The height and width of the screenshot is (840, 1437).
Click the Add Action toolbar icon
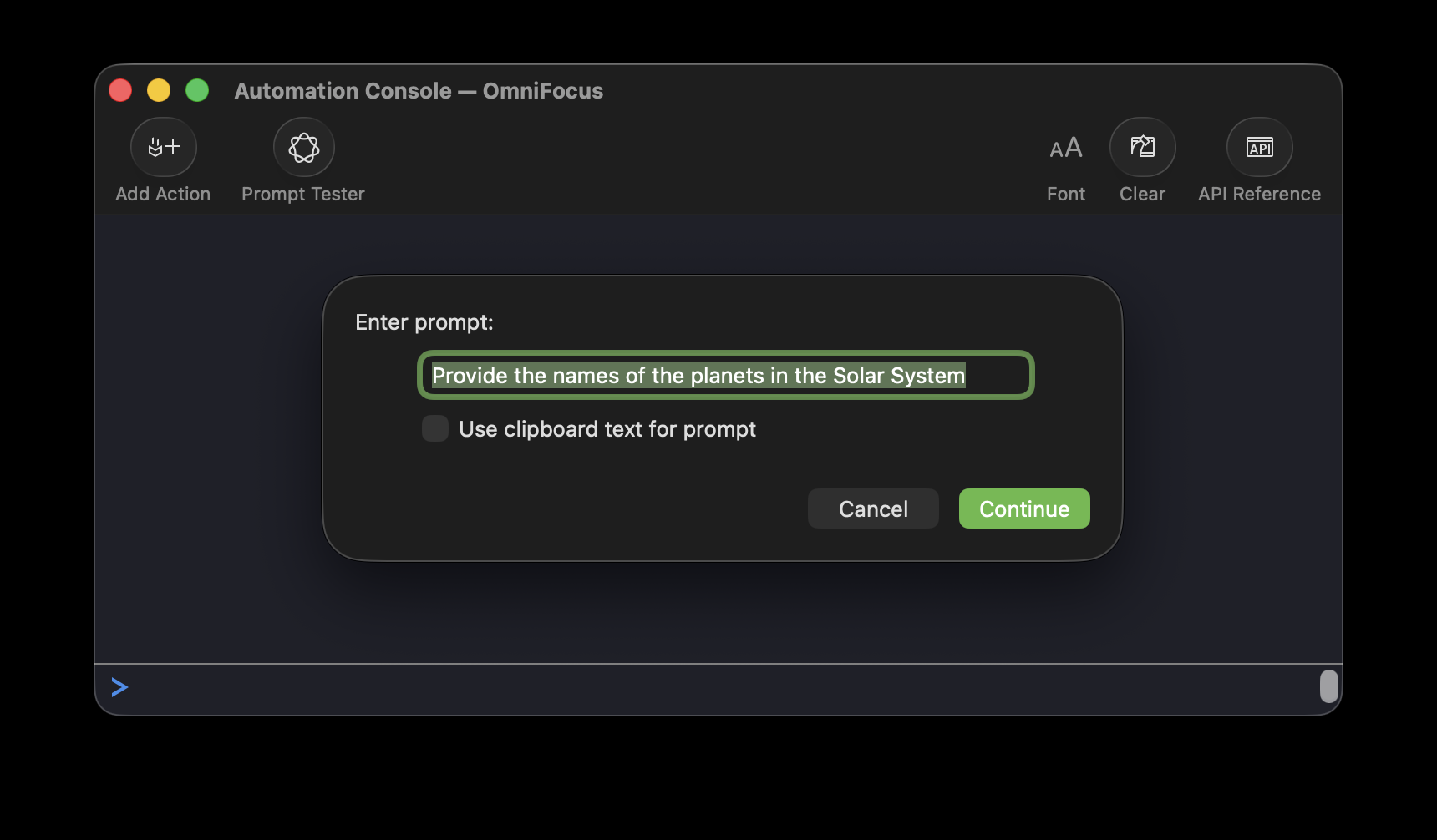pyautogui.click(x=164, y=147)
